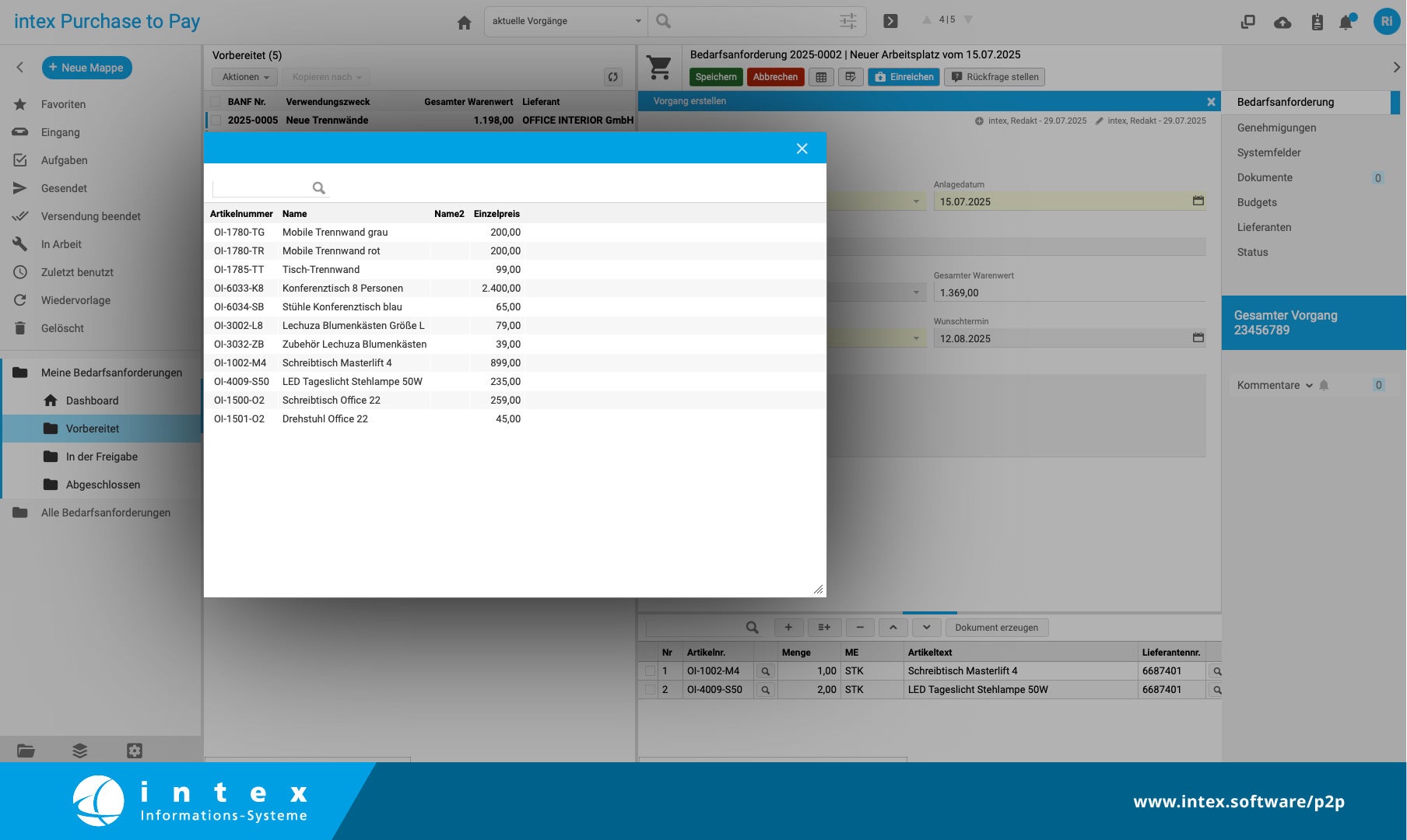Collapse the Kommentare section chevron
The image size is (1407, 840).
coord(1309,385)
